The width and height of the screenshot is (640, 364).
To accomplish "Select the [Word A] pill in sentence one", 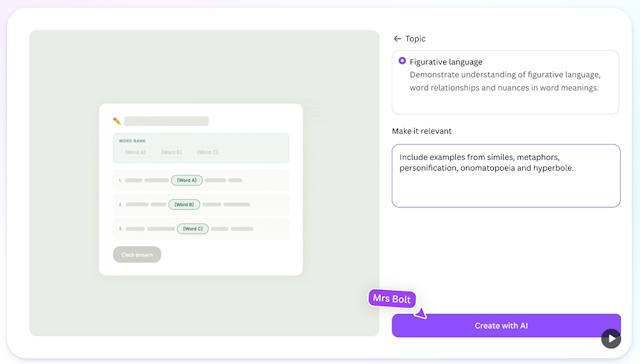I will tap(187, 180).
